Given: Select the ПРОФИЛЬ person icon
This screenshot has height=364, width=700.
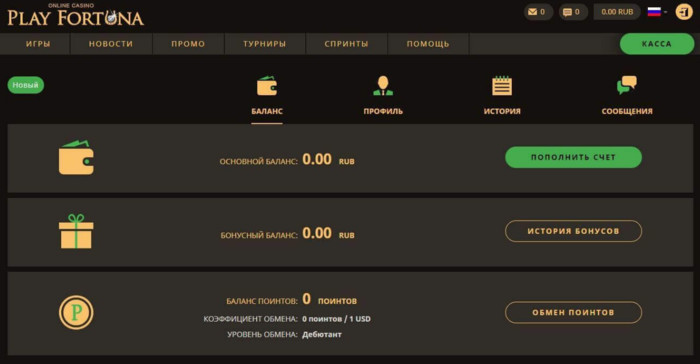Looking at the screenshot, I should [x=383, y=86].
